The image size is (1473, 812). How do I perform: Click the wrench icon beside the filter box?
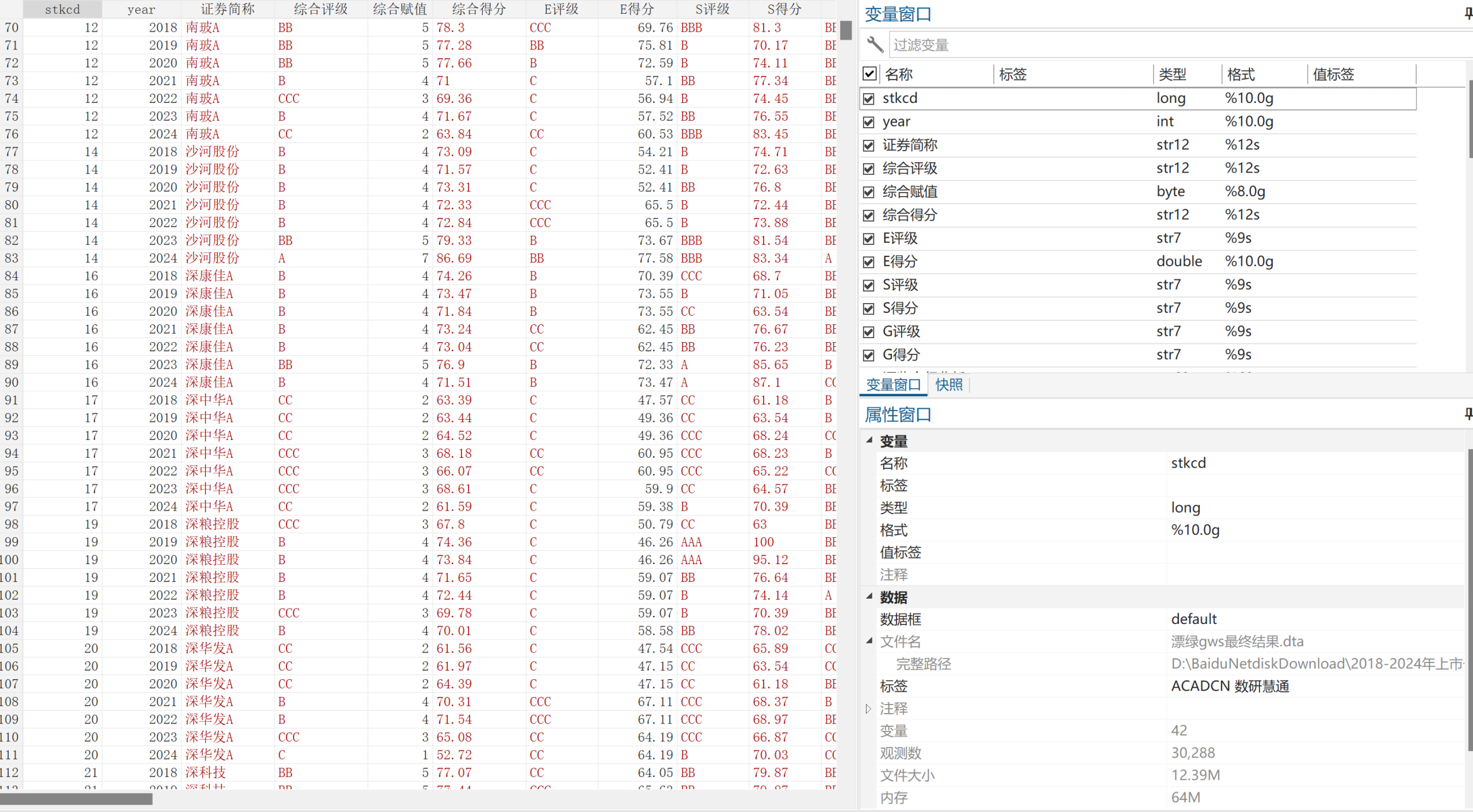[875, 44]
